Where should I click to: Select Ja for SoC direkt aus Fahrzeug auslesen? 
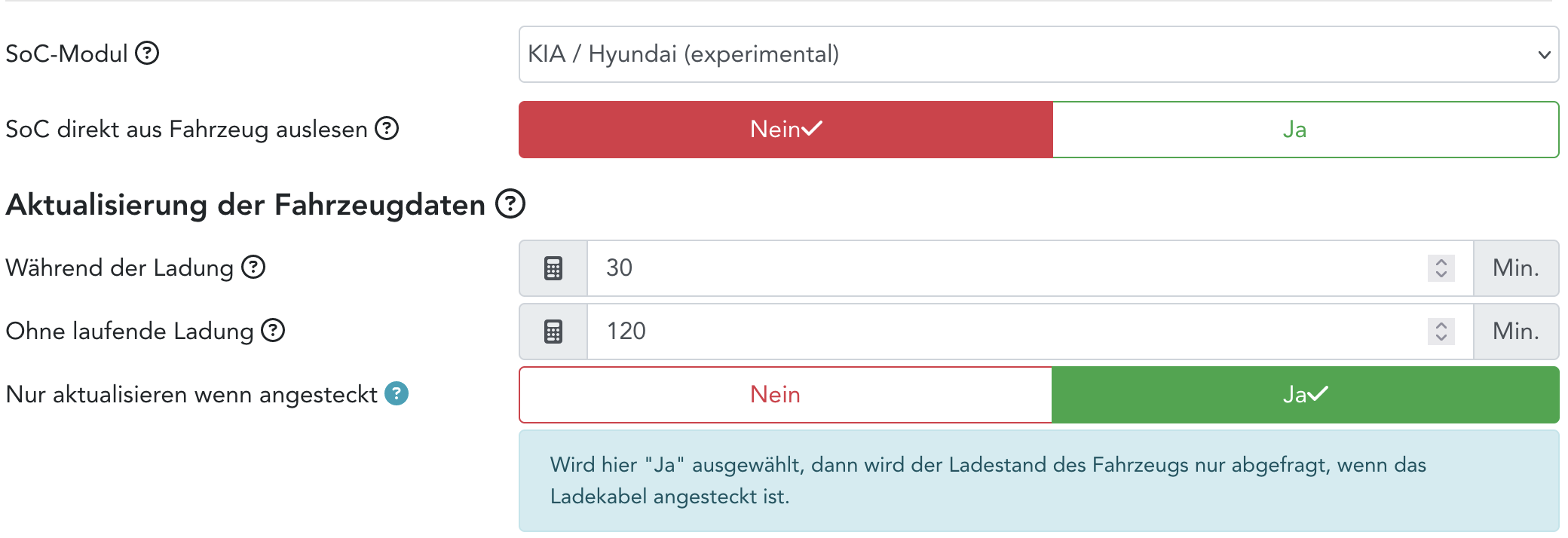tap(1305, 130)
